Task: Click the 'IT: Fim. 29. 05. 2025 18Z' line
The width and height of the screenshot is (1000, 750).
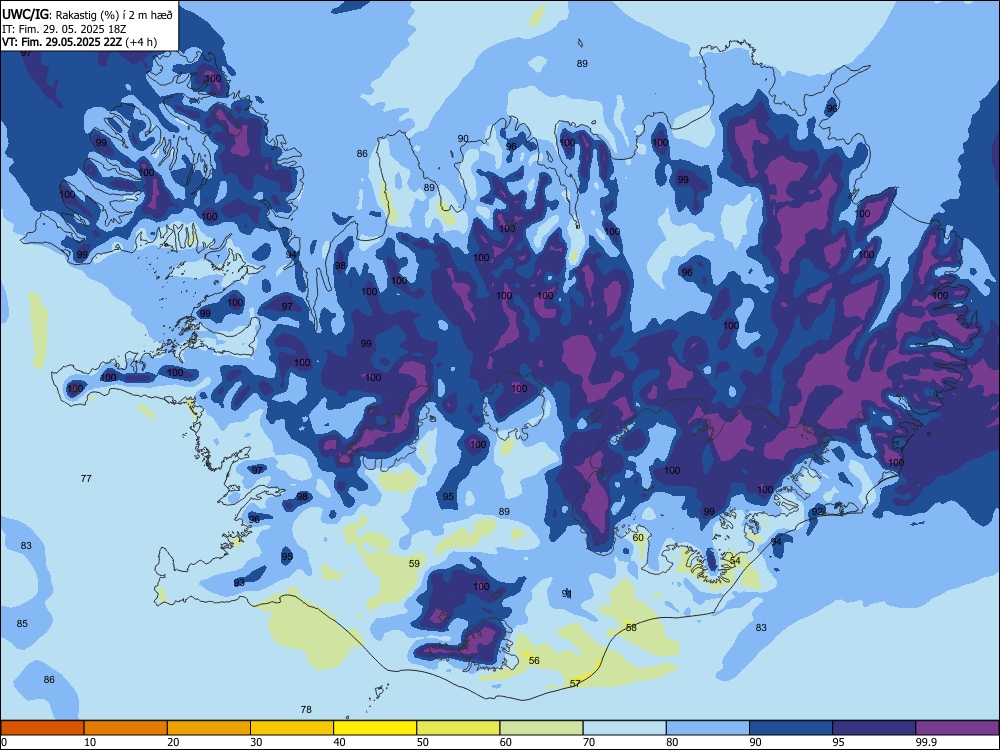Action: [x=64, y=29]
